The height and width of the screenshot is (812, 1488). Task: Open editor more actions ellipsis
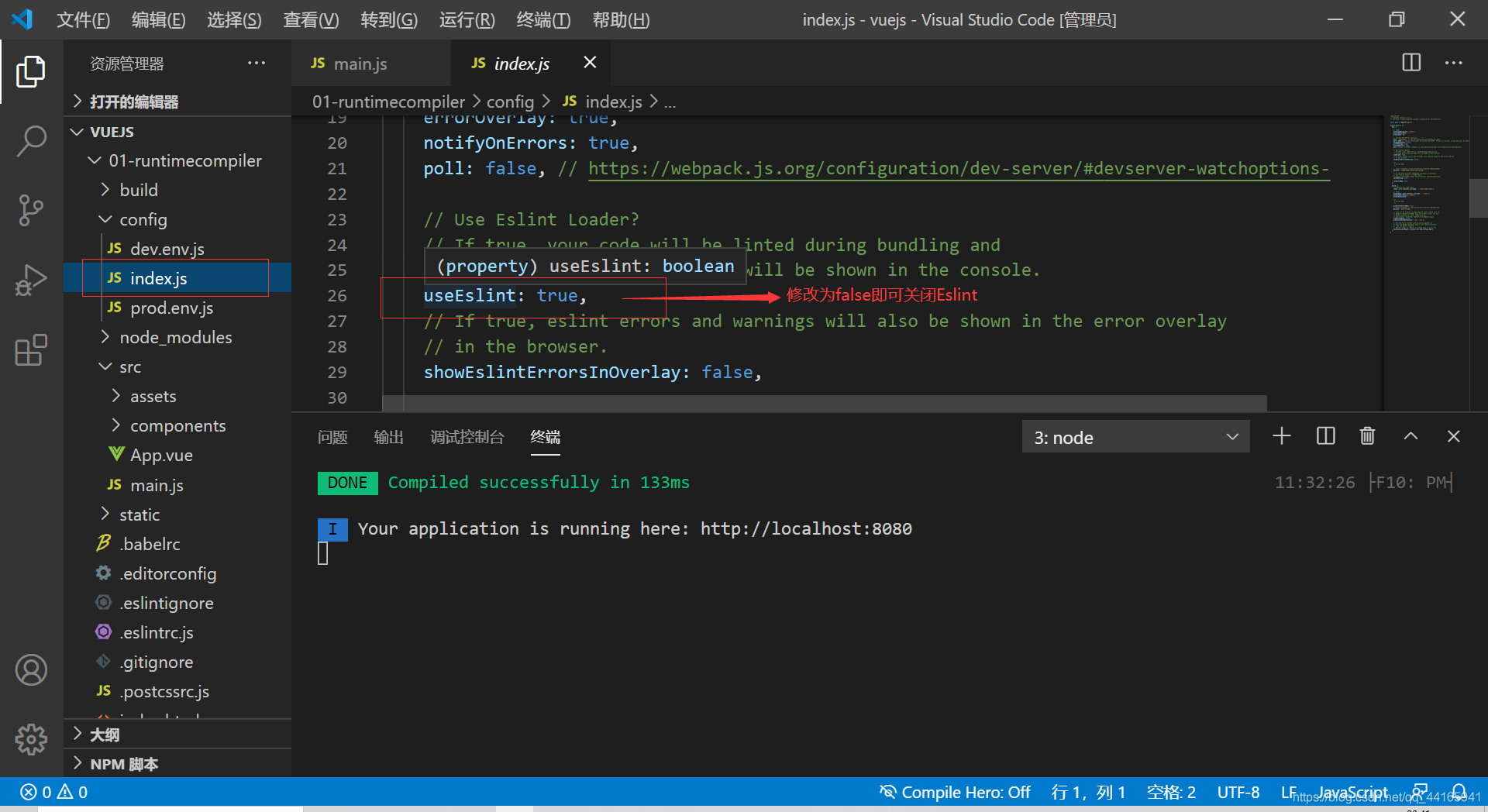[x=1453, y=63]
